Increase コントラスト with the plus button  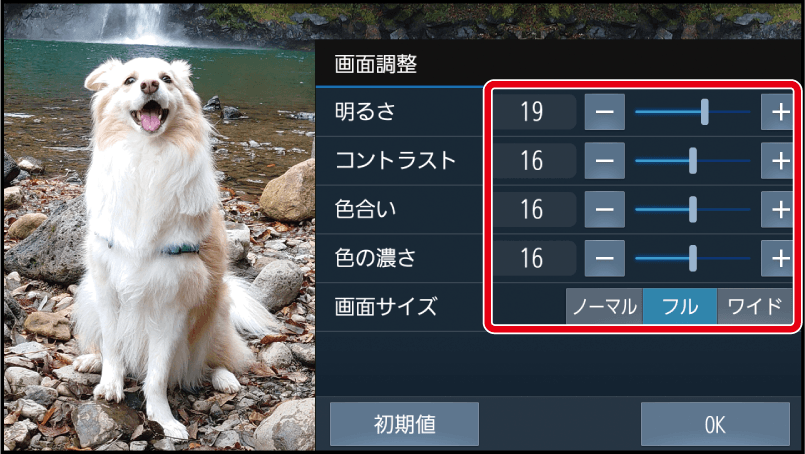click(x=777, y=161)
